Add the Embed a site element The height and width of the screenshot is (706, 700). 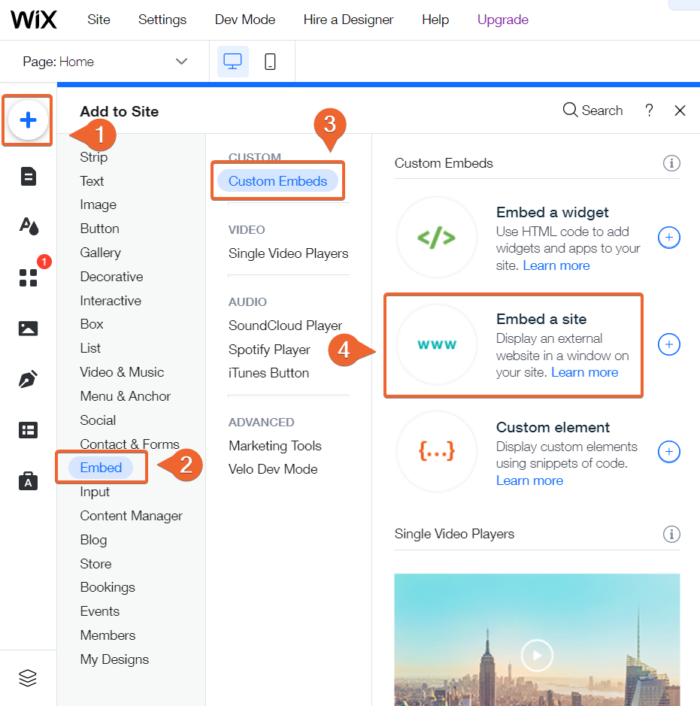point(669,344)
